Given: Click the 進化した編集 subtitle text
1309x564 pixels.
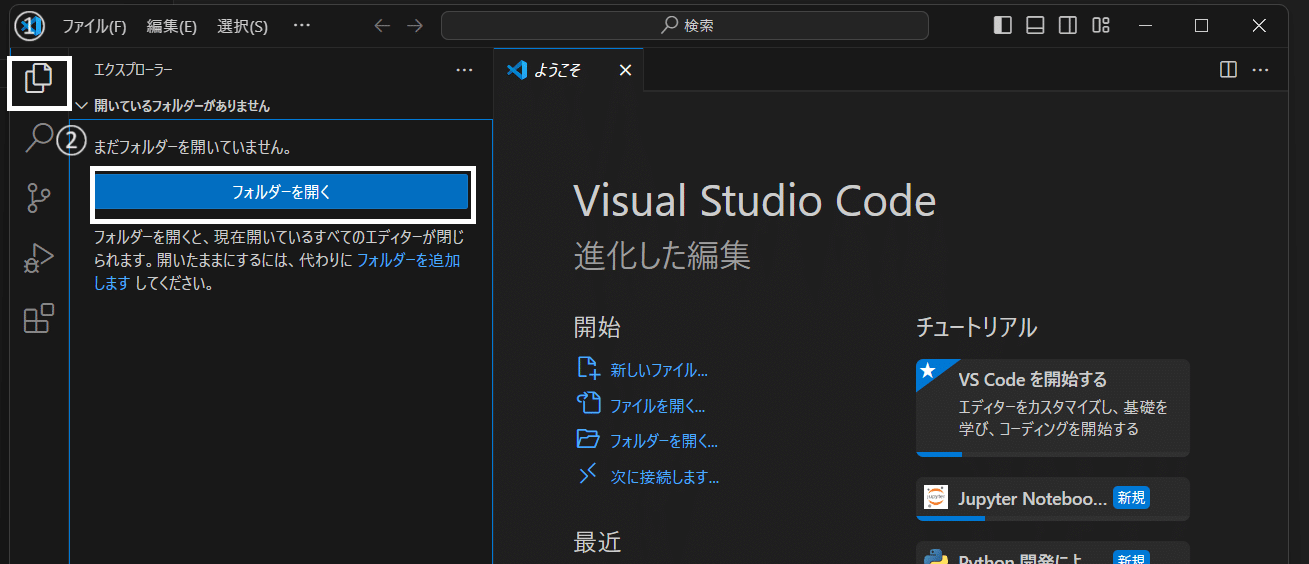Looking at the screenshot, I should click(x=662, y=256).
